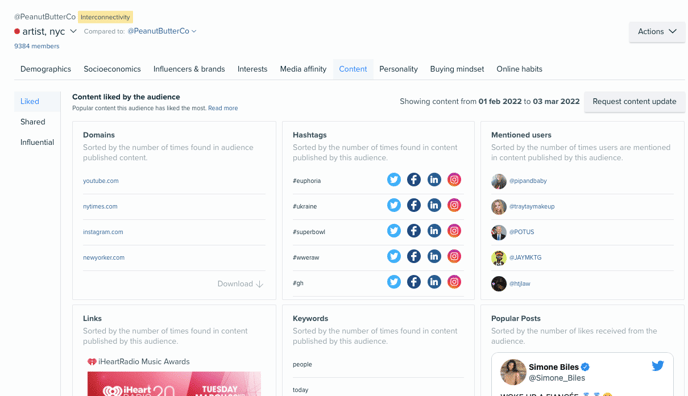Click LinkedIn icon for #superbowl hashtag
This screenshot has width=688, height=396.
[434, 231]
